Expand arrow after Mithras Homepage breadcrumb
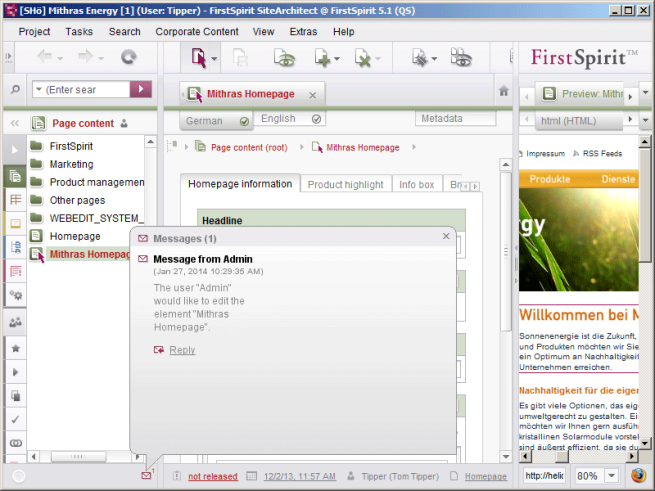The image size is (655, 491). pyautogui.click(x=414, y=147)
